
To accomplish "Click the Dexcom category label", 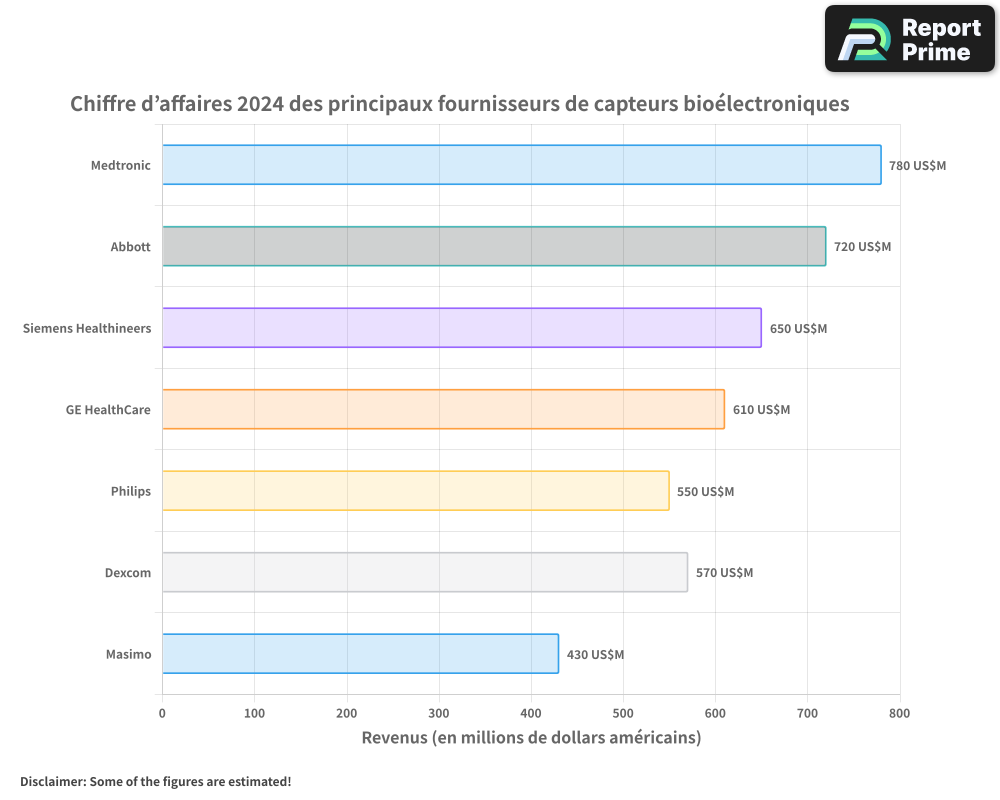I will (128, 573).
